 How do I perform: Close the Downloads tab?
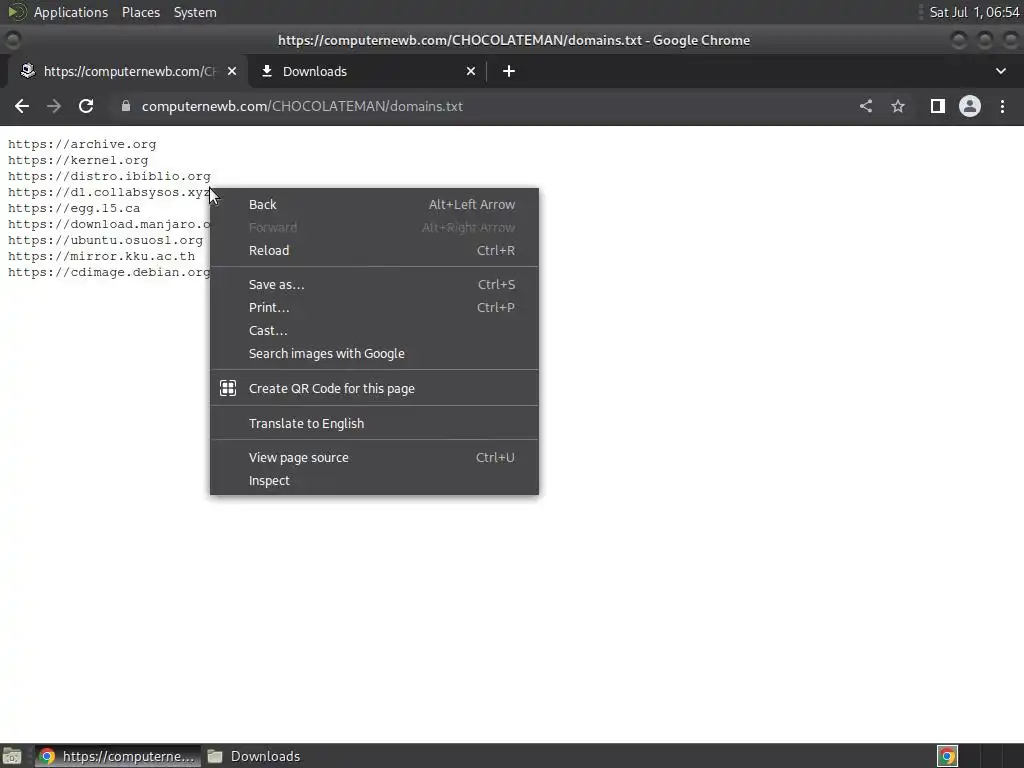[x=471, y=71]
